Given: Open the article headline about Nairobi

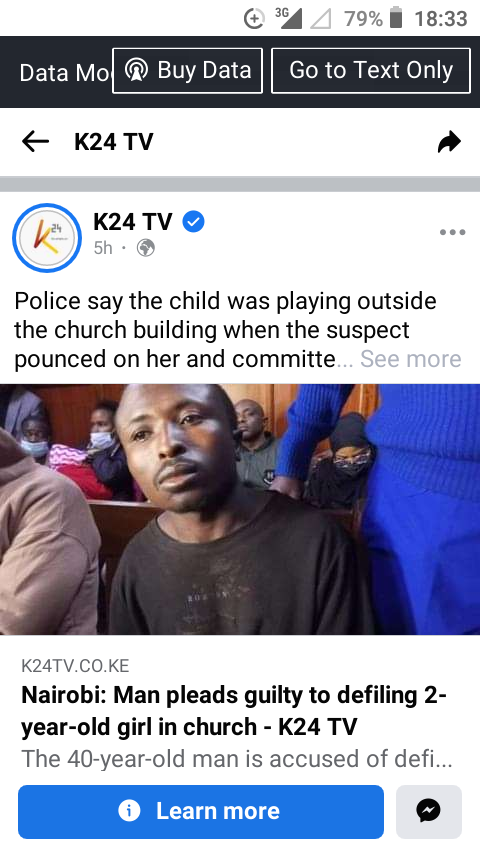Looking at the screenshot, I should (234, 711).
